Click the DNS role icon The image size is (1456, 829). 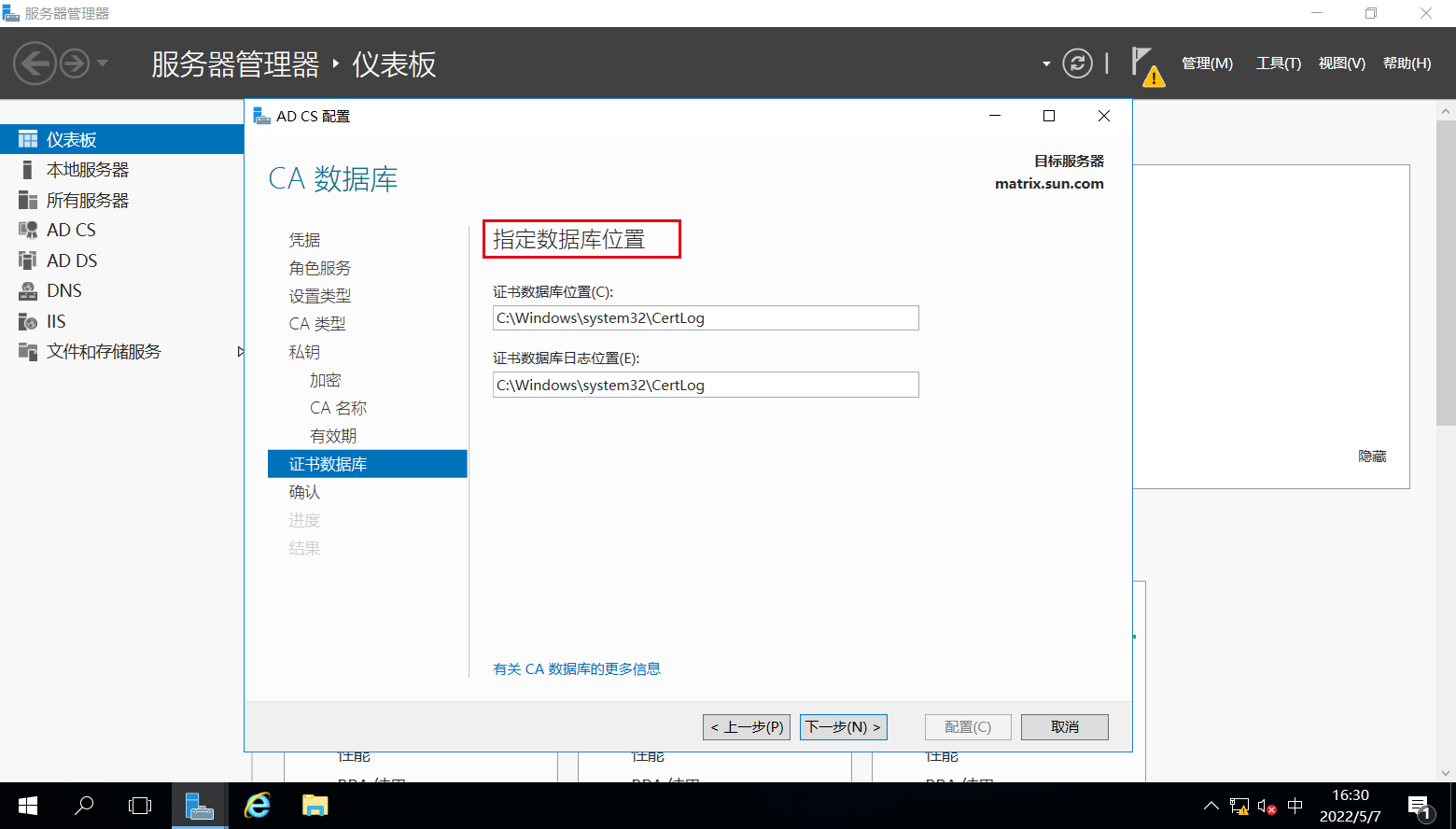click(28, 290)
